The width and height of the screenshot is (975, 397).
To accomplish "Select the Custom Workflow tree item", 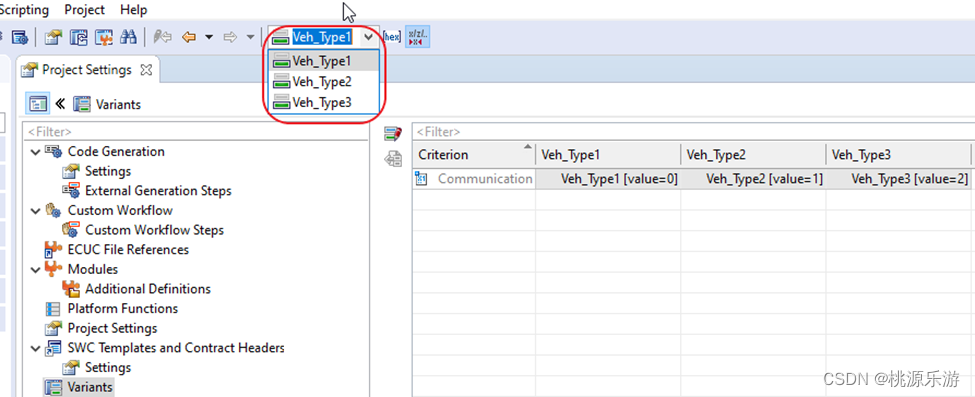I will [121, 210].
